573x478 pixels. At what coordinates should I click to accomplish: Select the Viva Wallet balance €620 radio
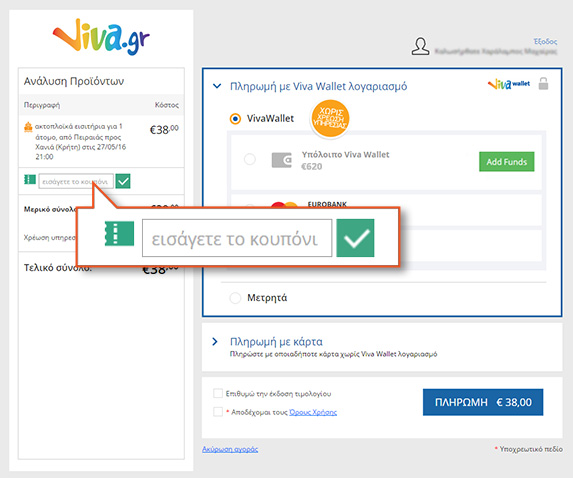click(250, 159)
